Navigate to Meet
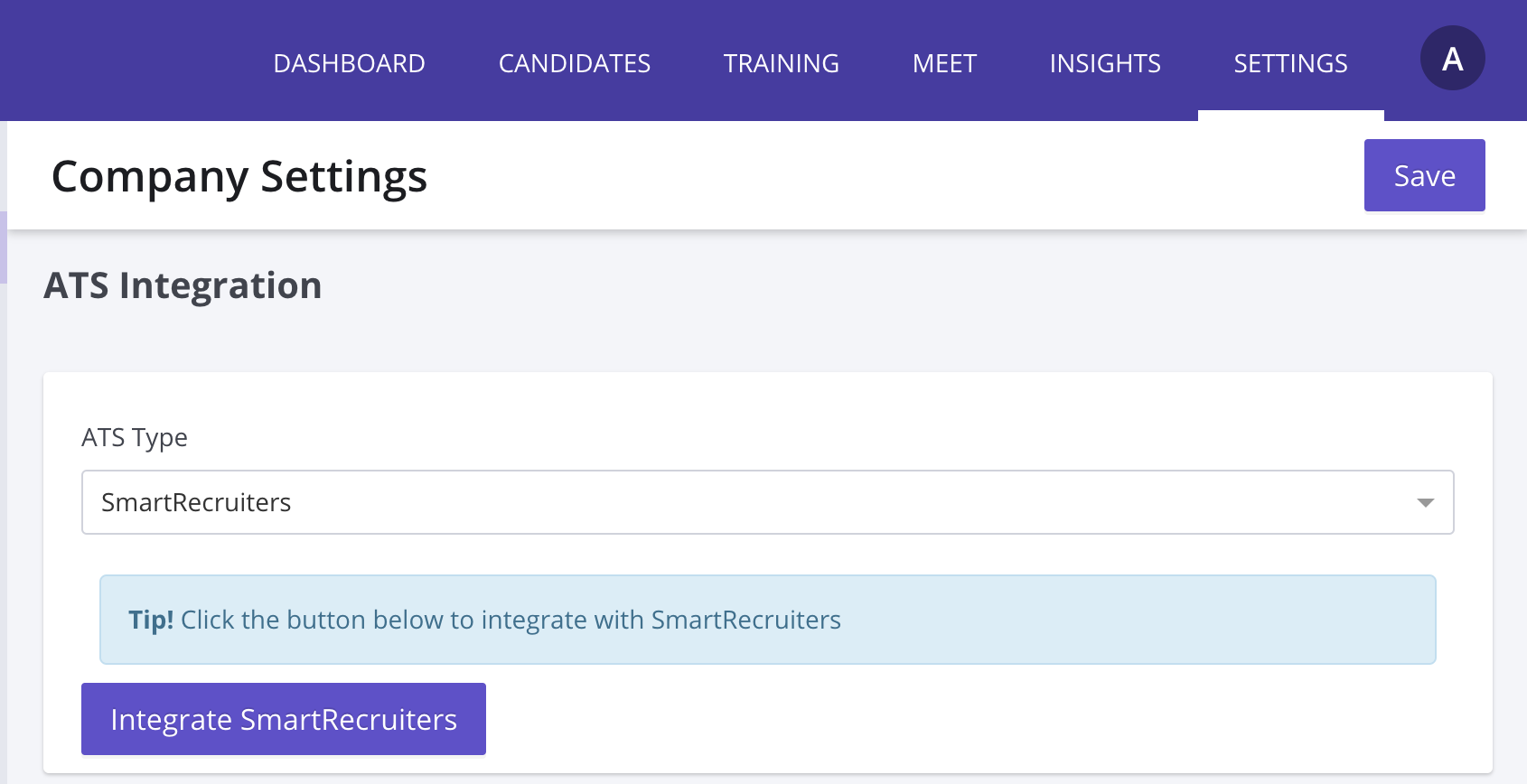1527x784 pixels. 944,63
